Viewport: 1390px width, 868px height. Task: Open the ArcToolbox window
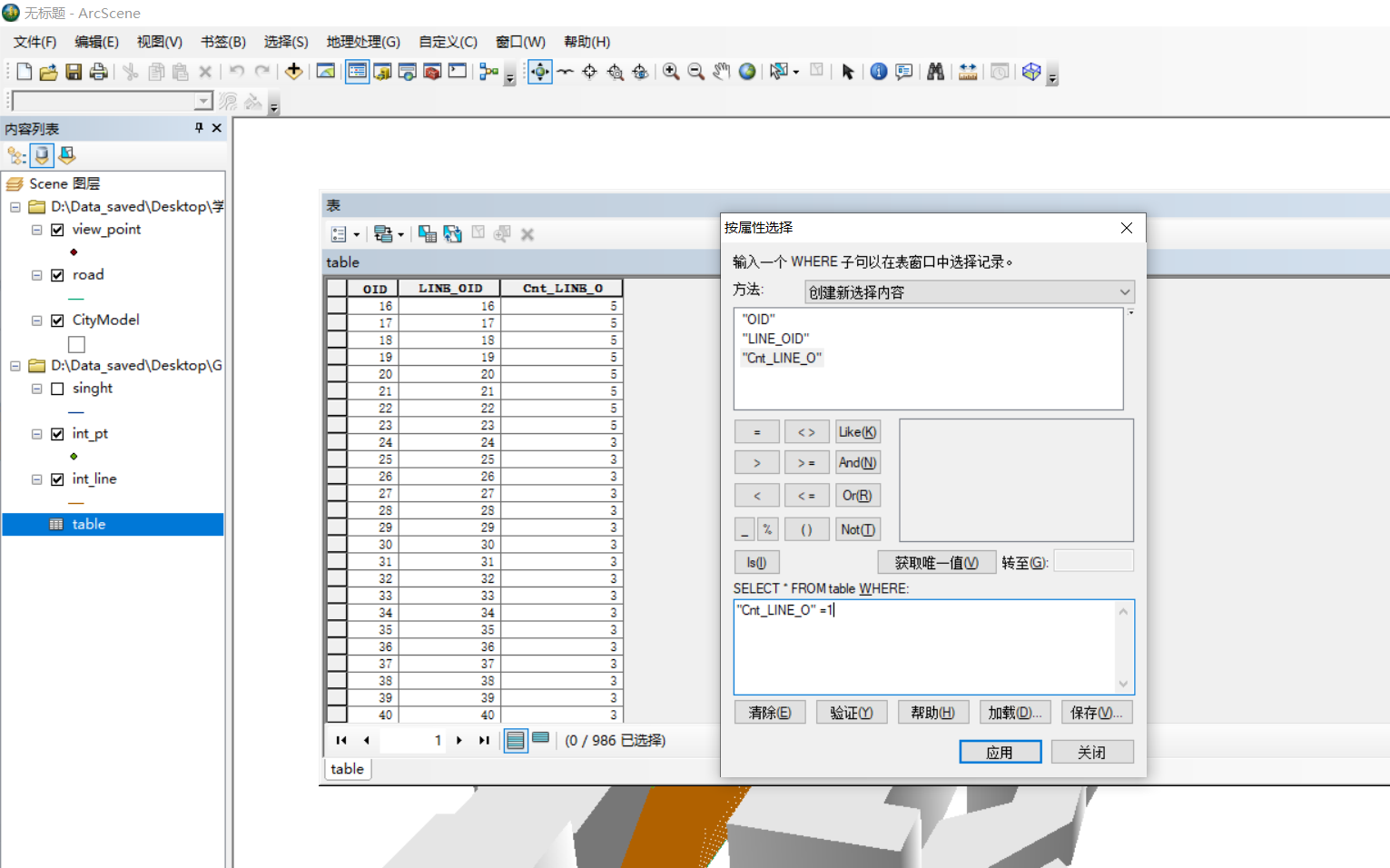coord(432,72)
